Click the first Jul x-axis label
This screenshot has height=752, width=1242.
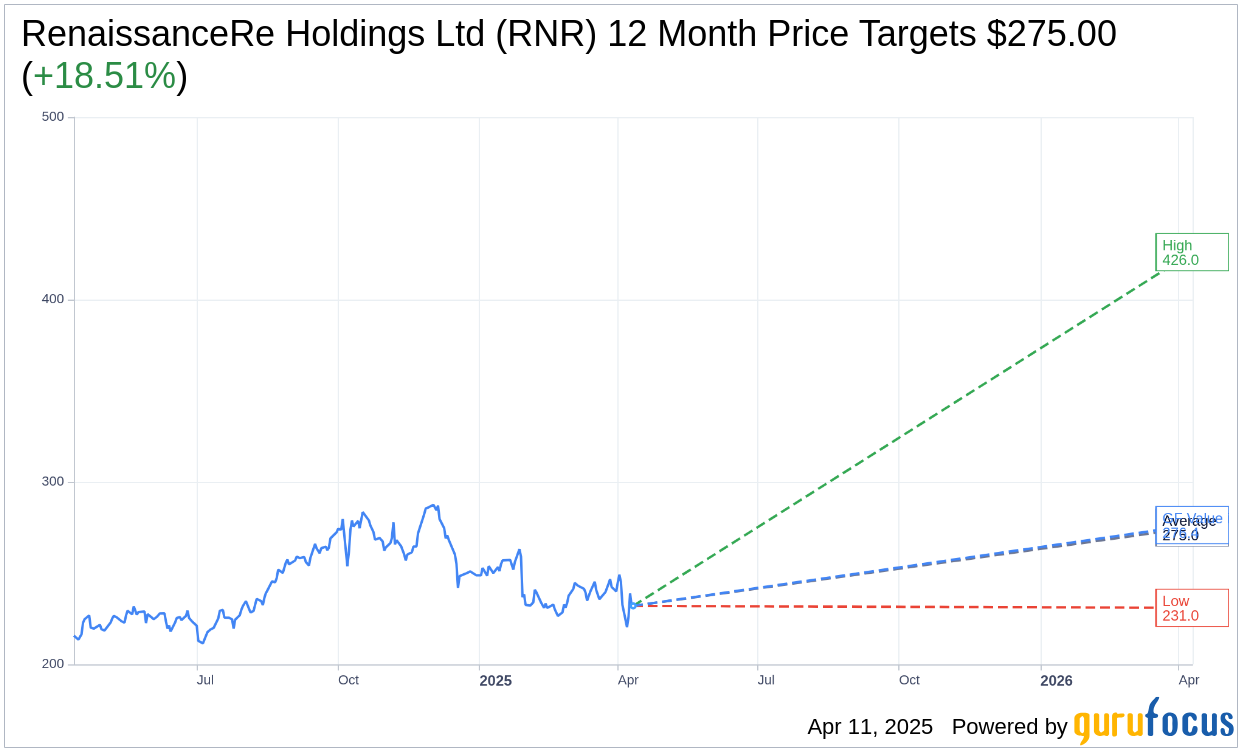205,680
